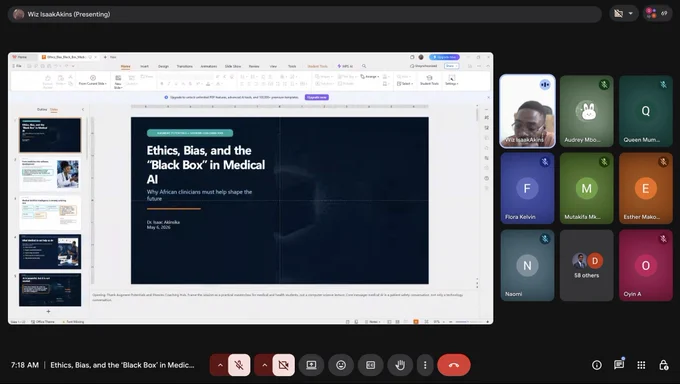Click meeting title text in bottom bar

pyautogui.click(x=122, y=365)
